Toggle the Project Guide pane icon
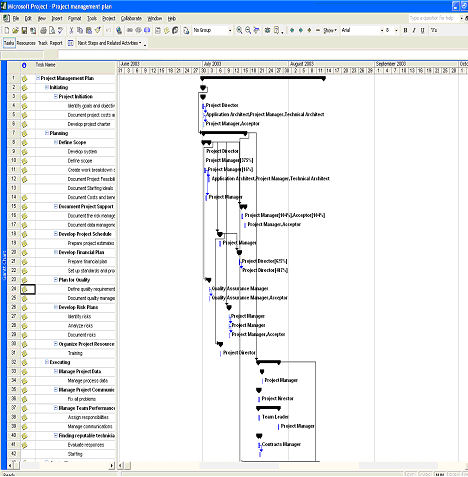This screenshot has height=477, width=468. (x=70, y=43)
